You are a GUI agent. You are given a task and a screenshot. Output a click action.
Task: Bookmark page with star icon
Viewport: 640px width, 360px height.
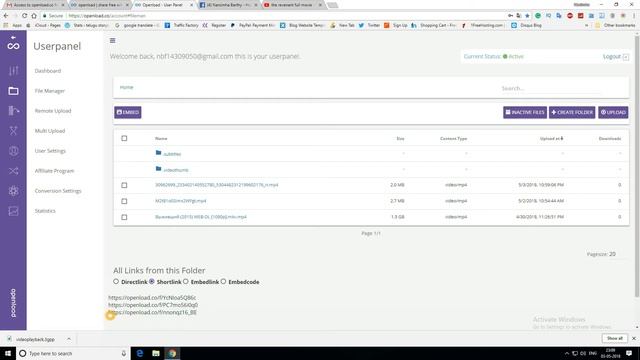[527, 16]
